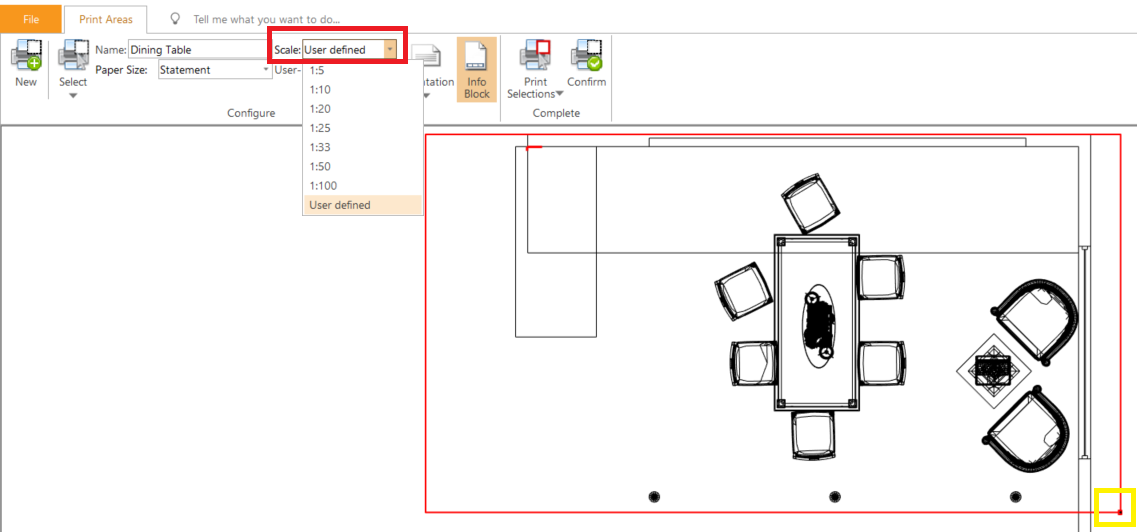Image resolution: width=1137 pixels, height=532 pixels.
Task: Edit the Name field containing Dining Table
Action: click(x=197, y=50)
